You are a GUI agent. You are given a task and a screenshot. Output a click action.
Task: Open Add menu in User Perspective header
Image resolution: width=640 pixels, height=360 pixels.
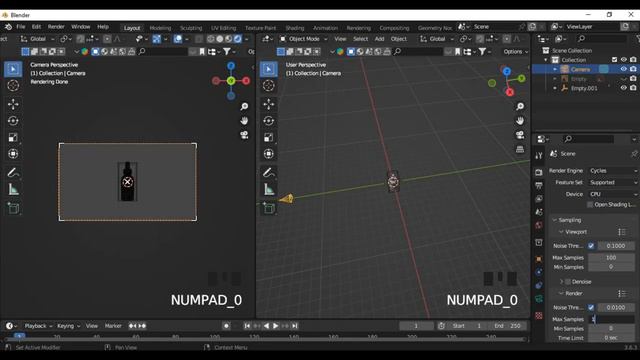tap(379, 39)
